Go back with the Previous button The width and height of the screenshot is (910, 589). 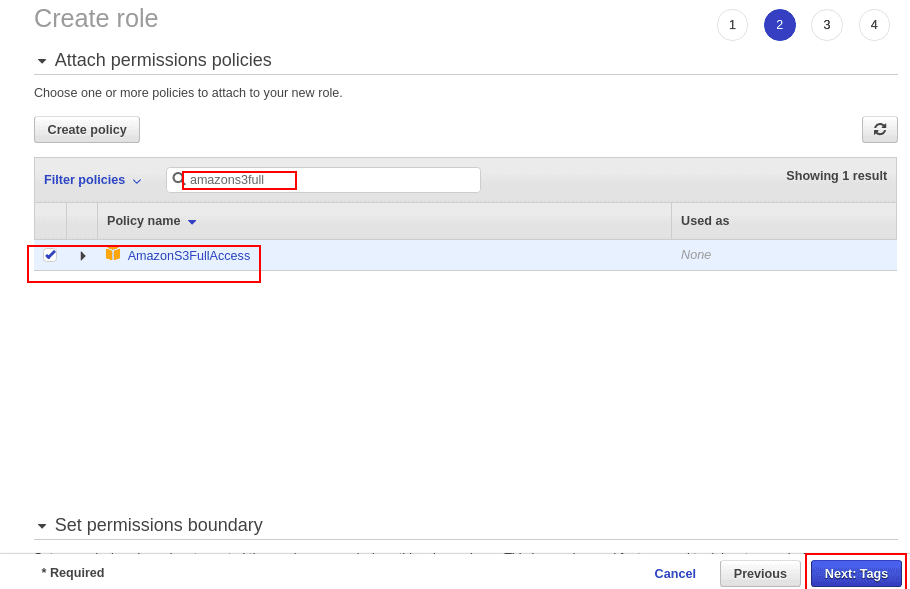pyautogui.click(x=760, y=573)
